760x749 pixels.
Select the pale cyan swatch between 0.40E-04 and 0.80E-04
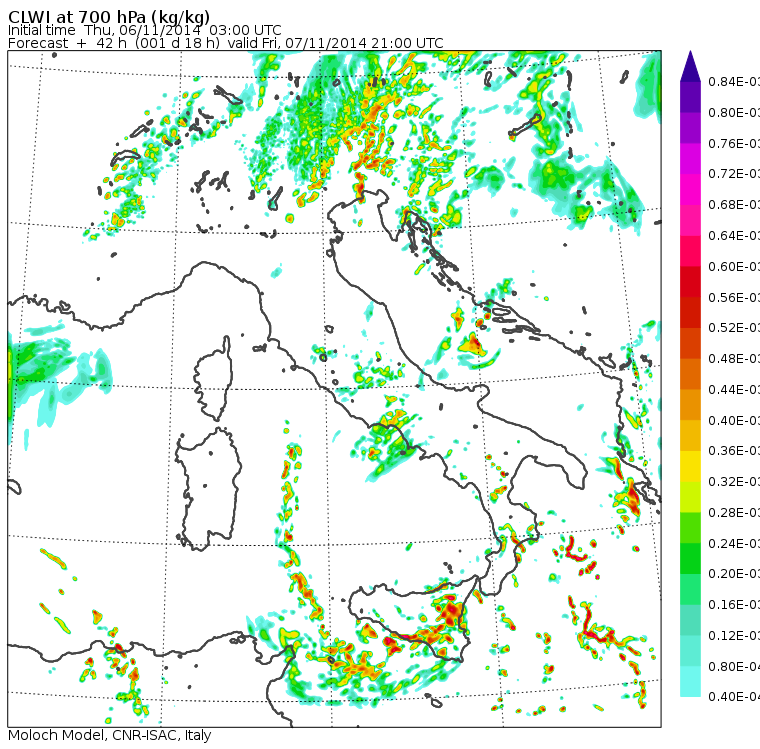tap(690, 682)
